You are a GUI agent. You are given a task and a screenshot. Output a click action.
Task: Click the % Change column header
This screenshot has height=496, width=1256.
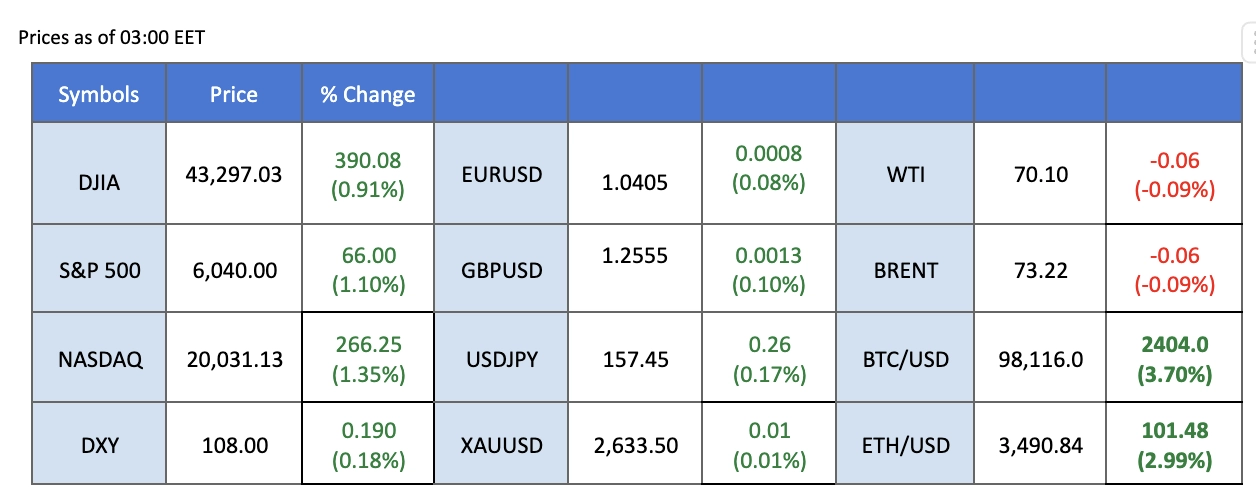(x=367, y=95)
